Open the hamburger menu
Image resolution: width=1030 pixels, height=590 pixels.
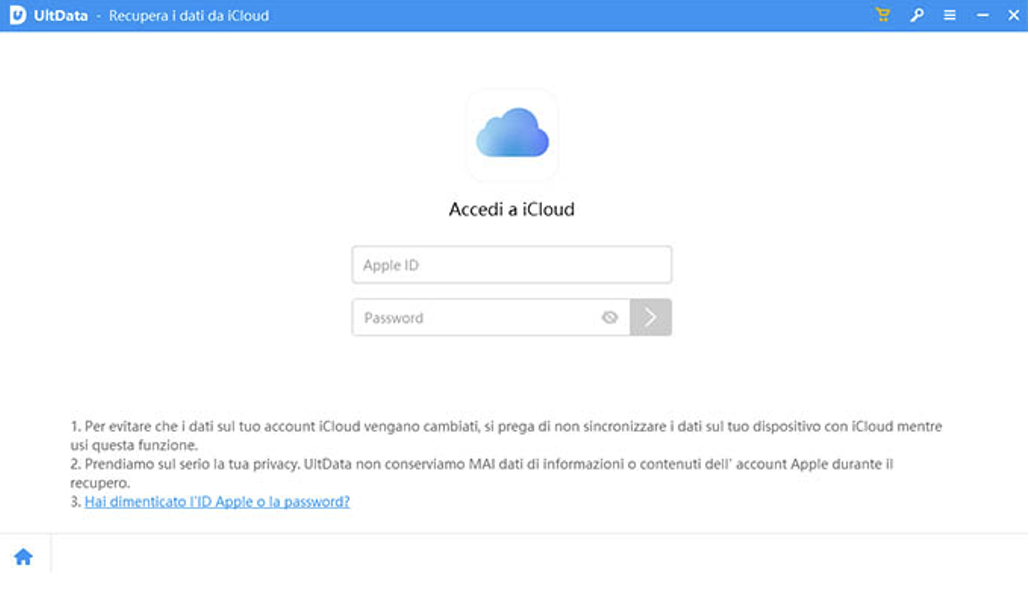tap(950, 15)
